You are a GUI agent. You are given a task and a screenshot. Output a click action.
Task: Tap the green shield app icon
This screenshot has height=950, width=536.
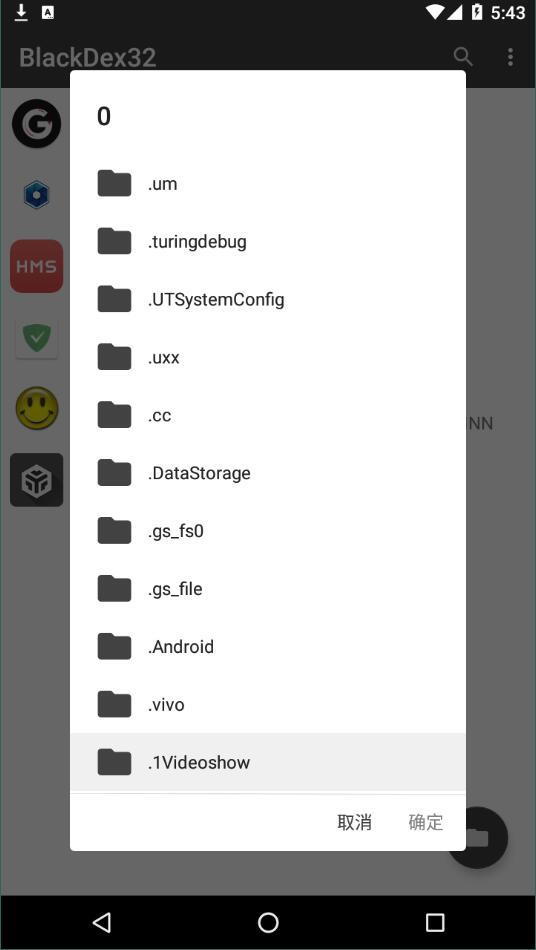36,337
